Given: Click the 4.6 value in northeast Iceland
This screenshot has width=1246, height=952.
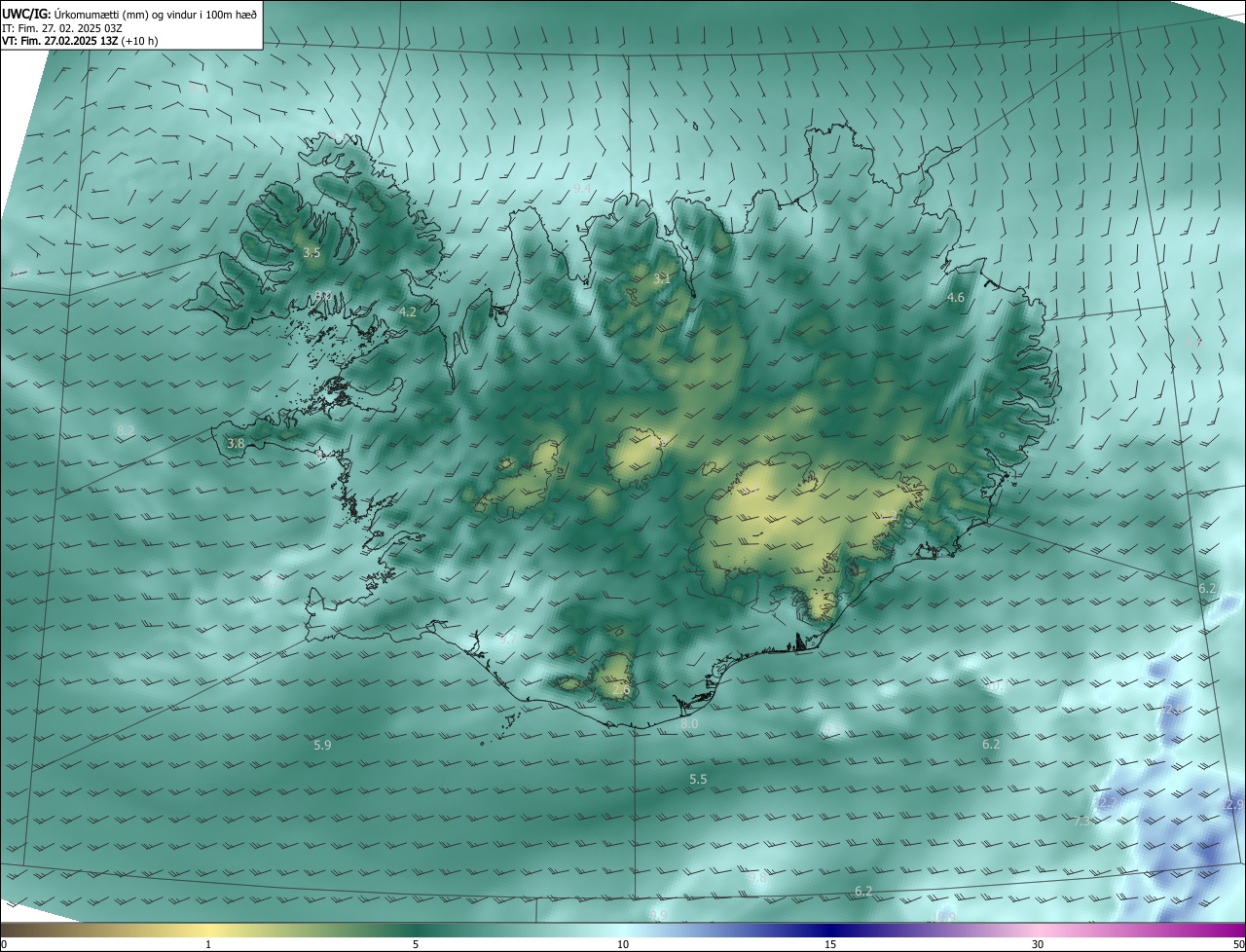Looking at the screenshot, I should (x=956, y=298).
